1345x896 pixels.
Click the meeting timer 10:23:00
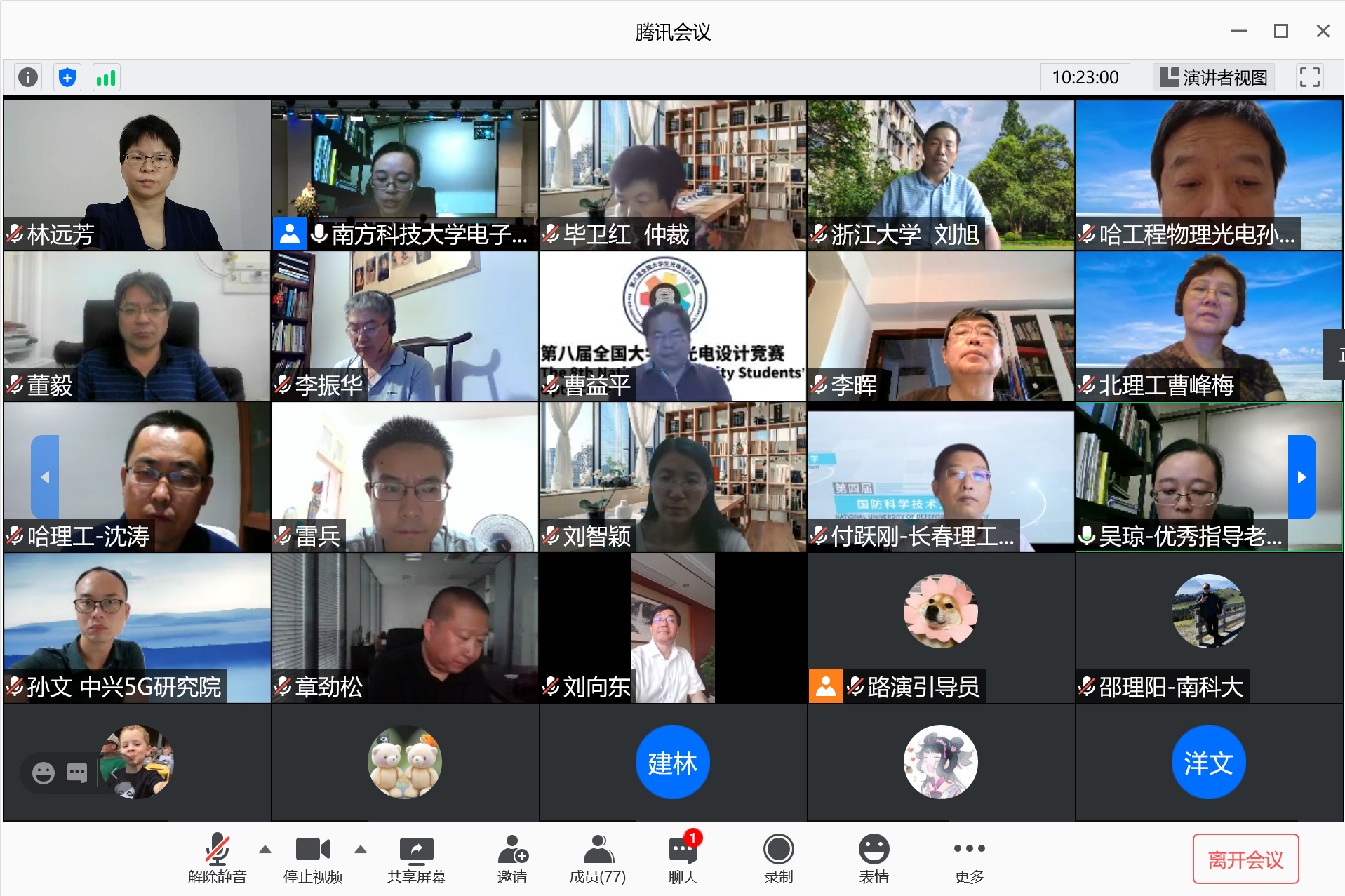click(1085, 77)
